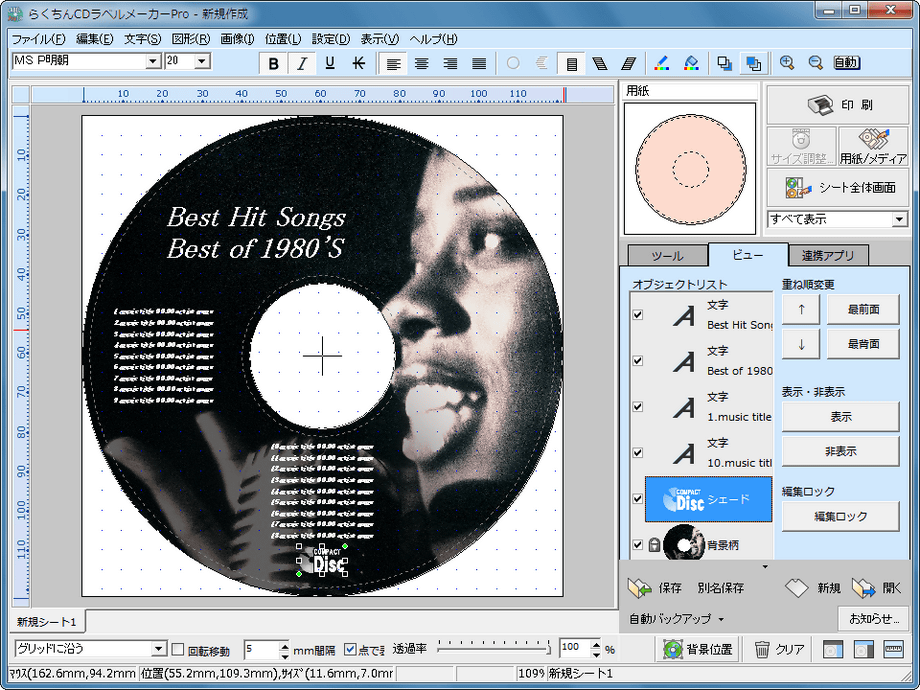Viewport: 920px width, 690px height.
Task: Uncheck the dot display checkbox
Action: 350,650
